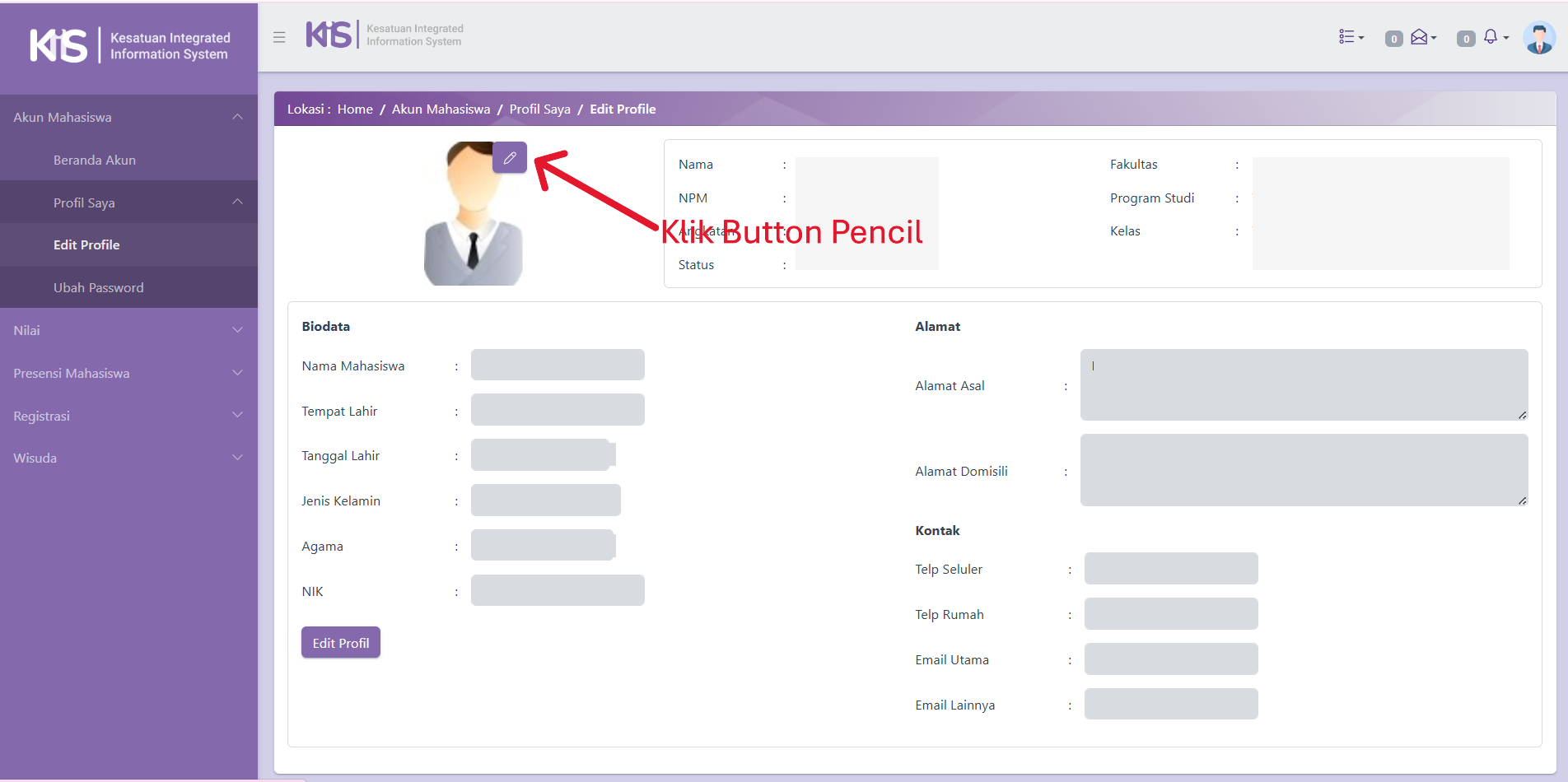Expand the Presensi Mahasiswa section
Screen dimensions: 1568x782
tap(128, 373)
